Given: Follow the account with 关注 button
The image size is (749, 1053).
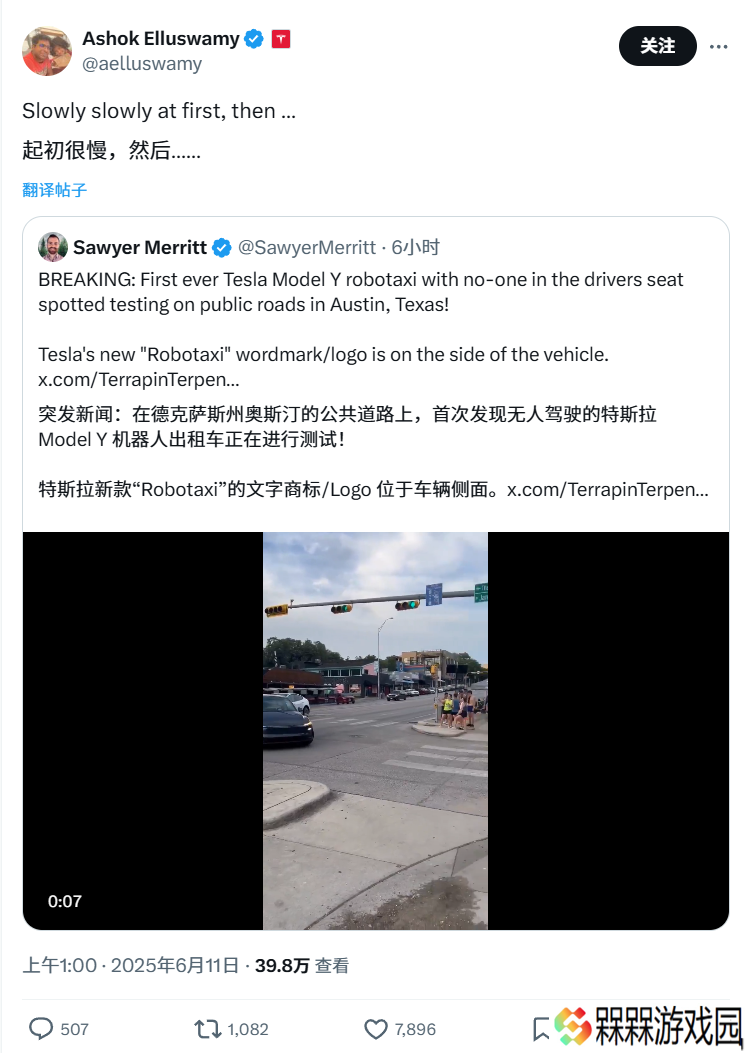Looking at the screenshot, I should [657, 46].
